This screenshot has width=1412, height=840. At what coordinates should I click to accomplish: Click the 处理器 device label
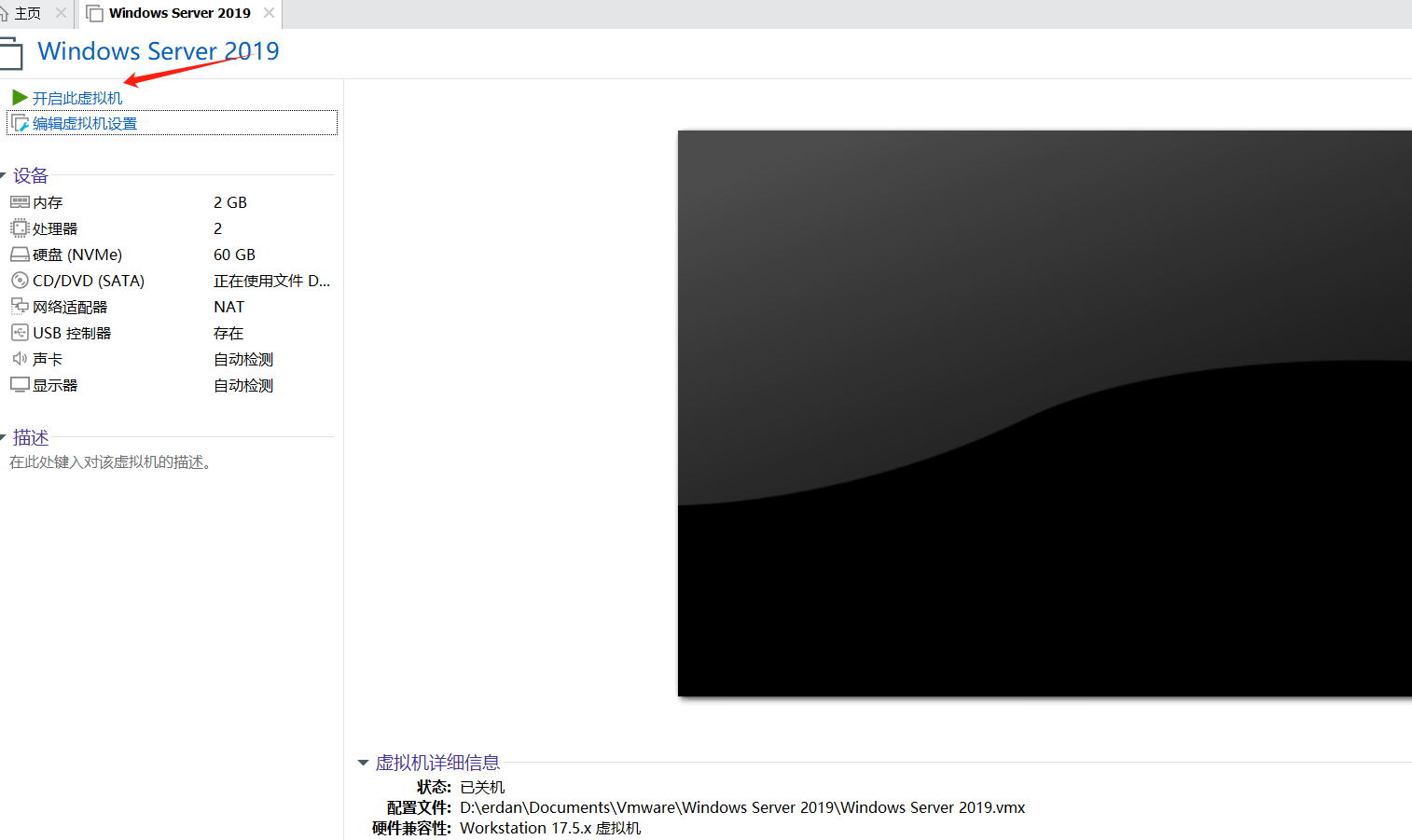click(x=55, y=228)
